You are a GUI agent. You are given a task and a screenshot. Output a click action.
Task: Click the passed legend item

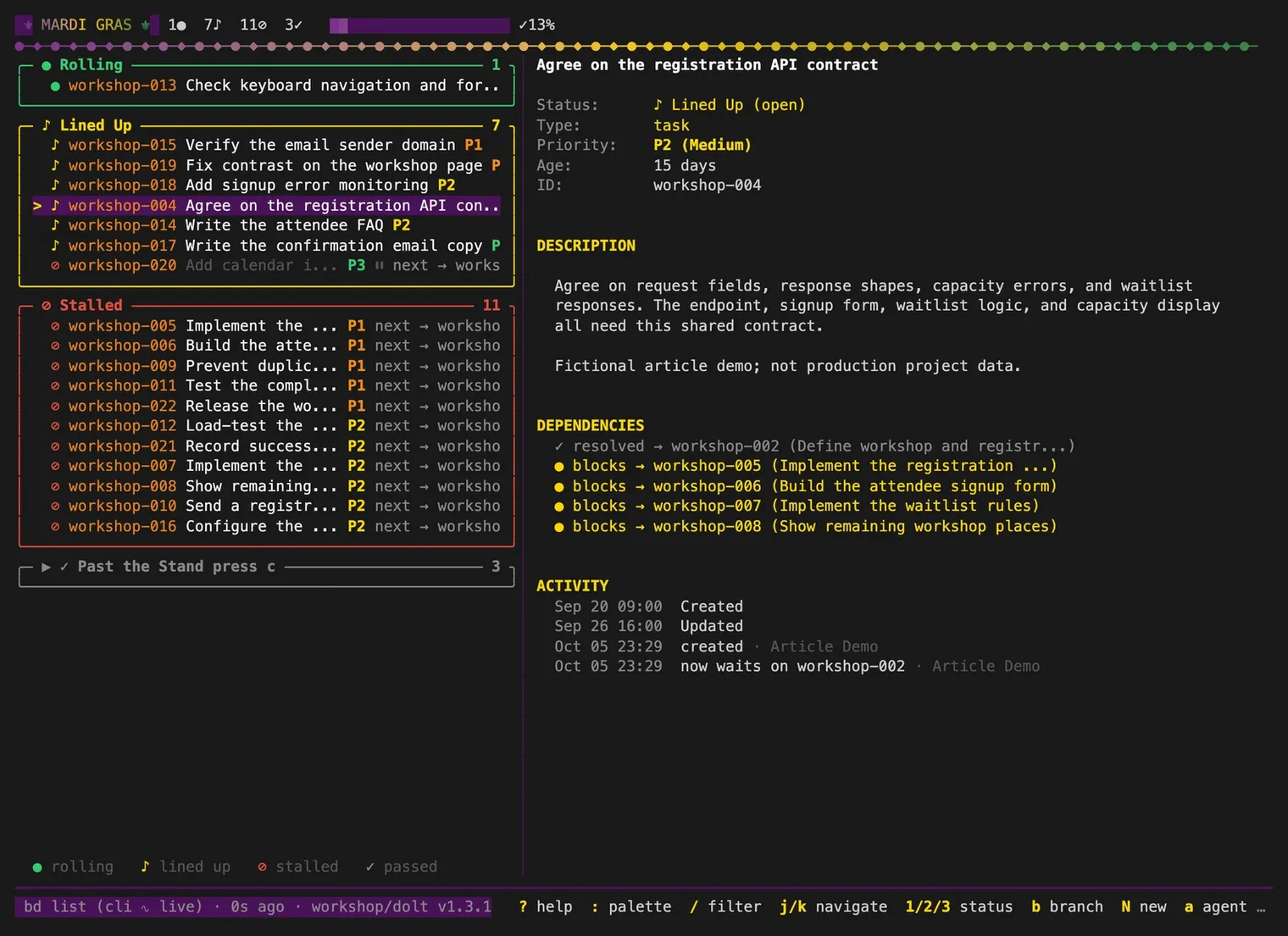[x=402, y=867]
